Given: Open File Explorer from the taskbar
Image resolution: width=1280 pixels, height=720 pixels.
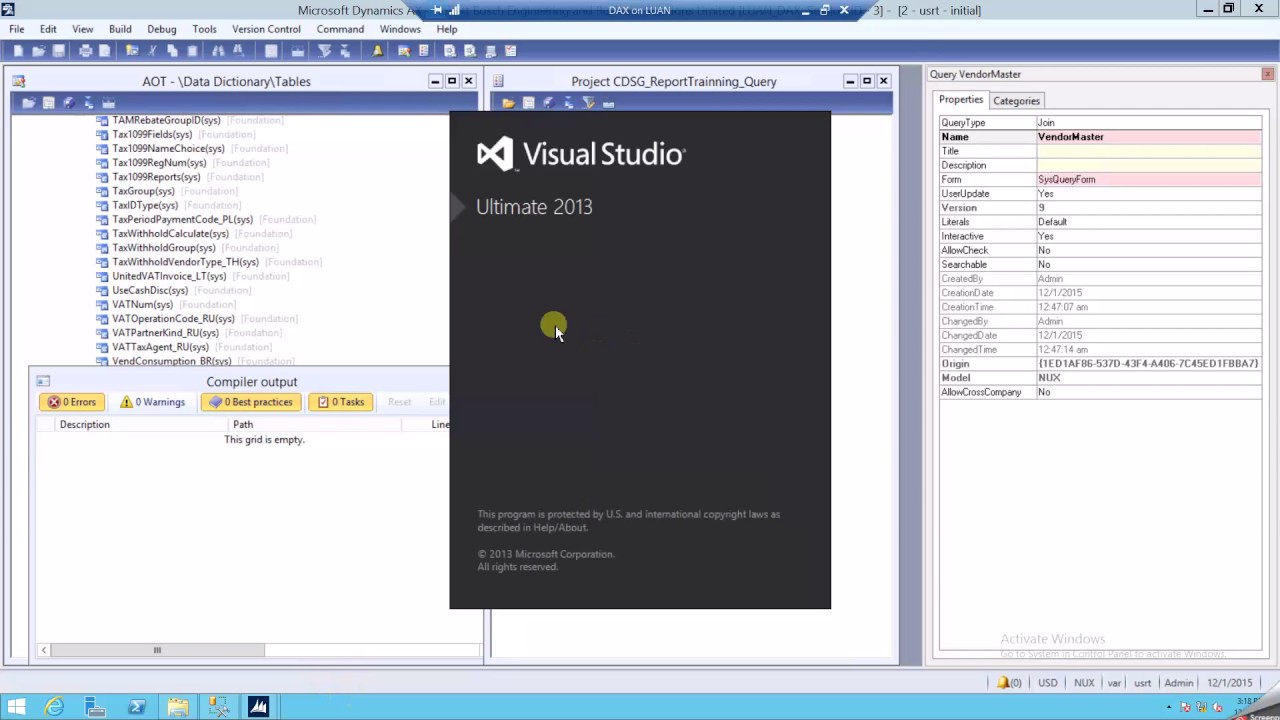Looking at the screenshot, I should pyautogui.click(x=177, y=707).
